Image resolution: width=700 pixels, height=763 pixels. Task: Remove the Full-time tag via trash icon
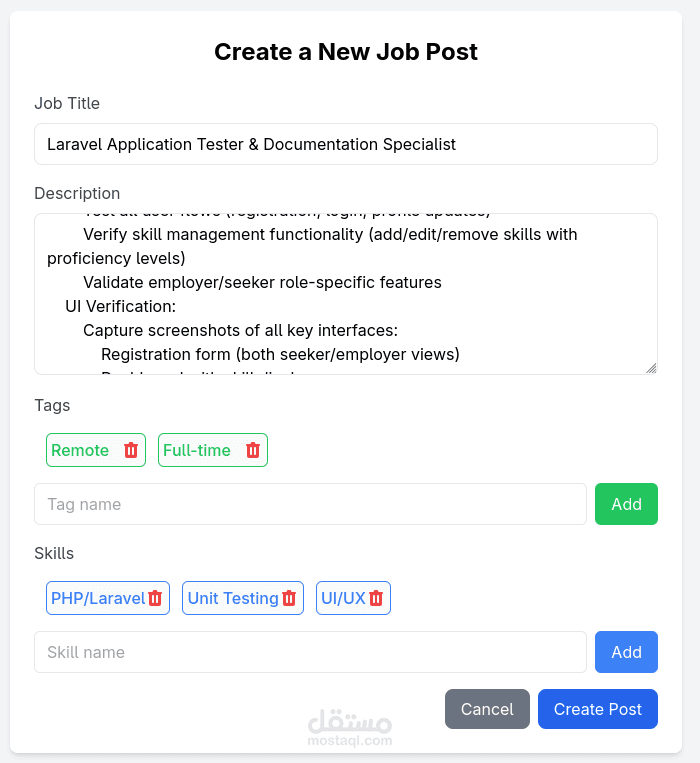coord(253,450)
